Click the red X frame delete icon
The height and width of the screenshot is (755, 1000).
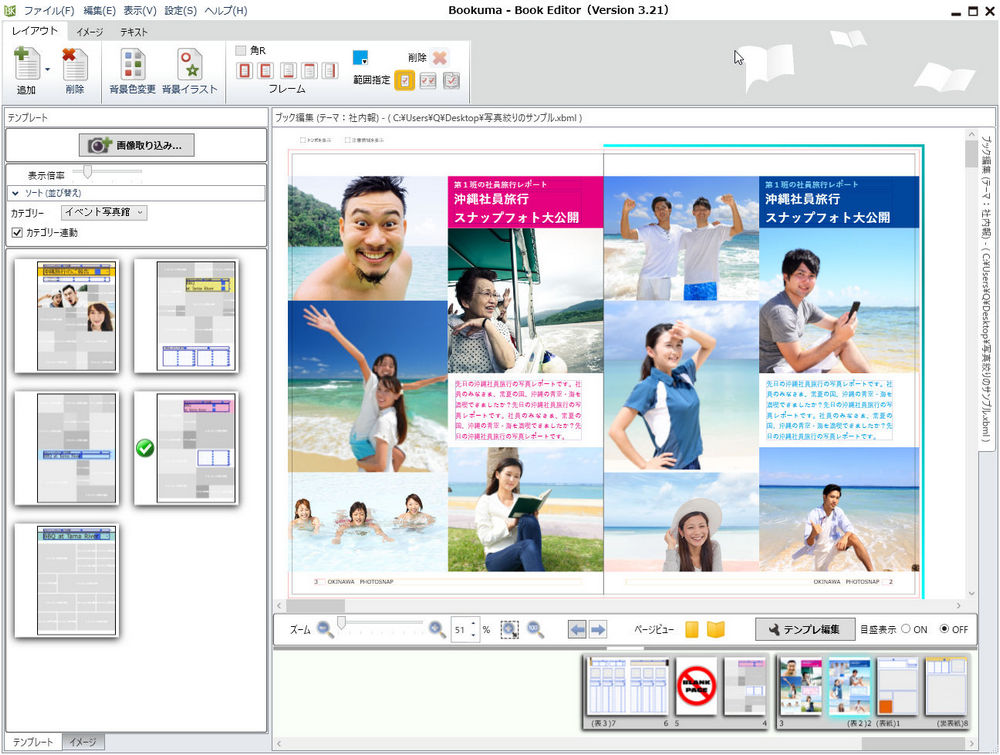coord(440,58)
